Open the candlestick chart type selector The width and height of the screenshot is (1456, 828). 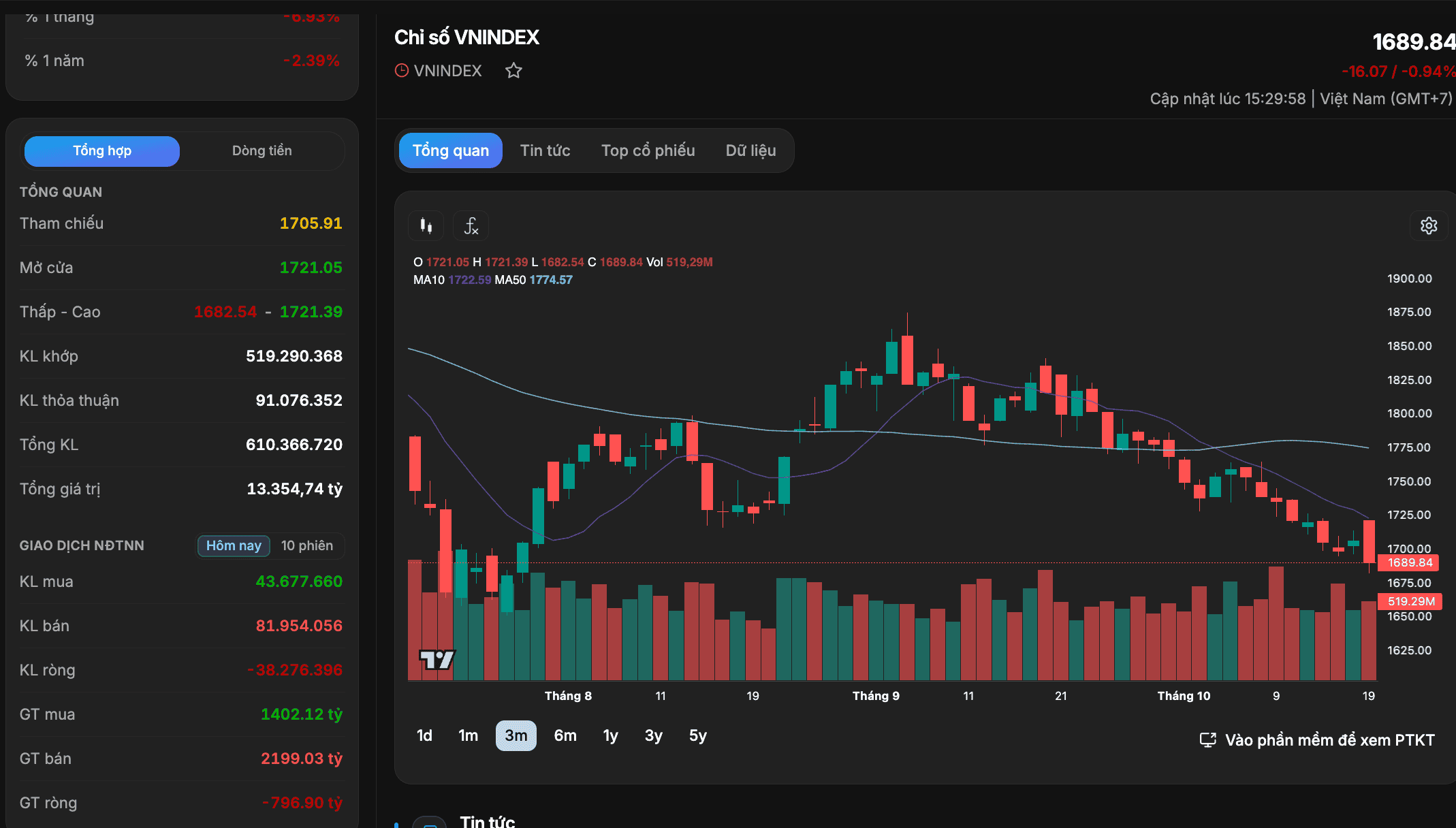426,225
